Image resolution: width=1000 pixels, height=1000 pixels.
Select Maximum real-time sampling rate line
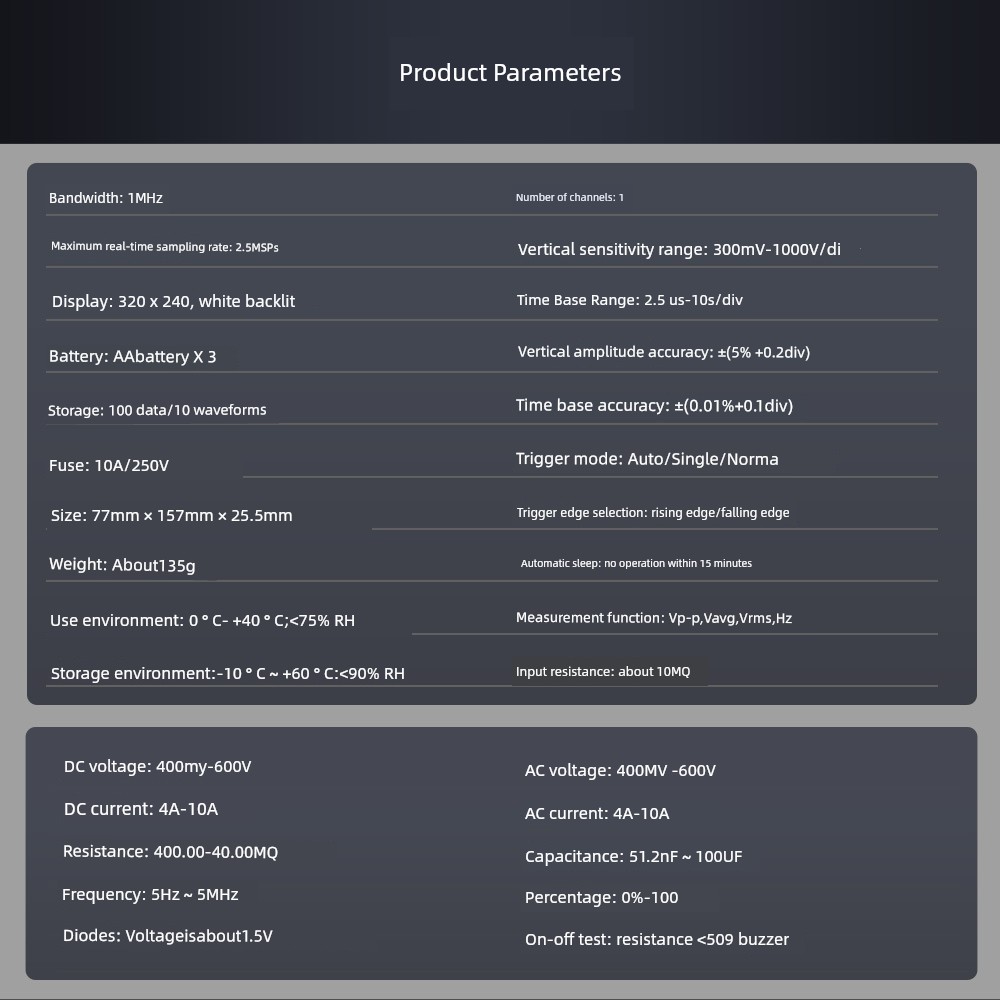[165, 247]
